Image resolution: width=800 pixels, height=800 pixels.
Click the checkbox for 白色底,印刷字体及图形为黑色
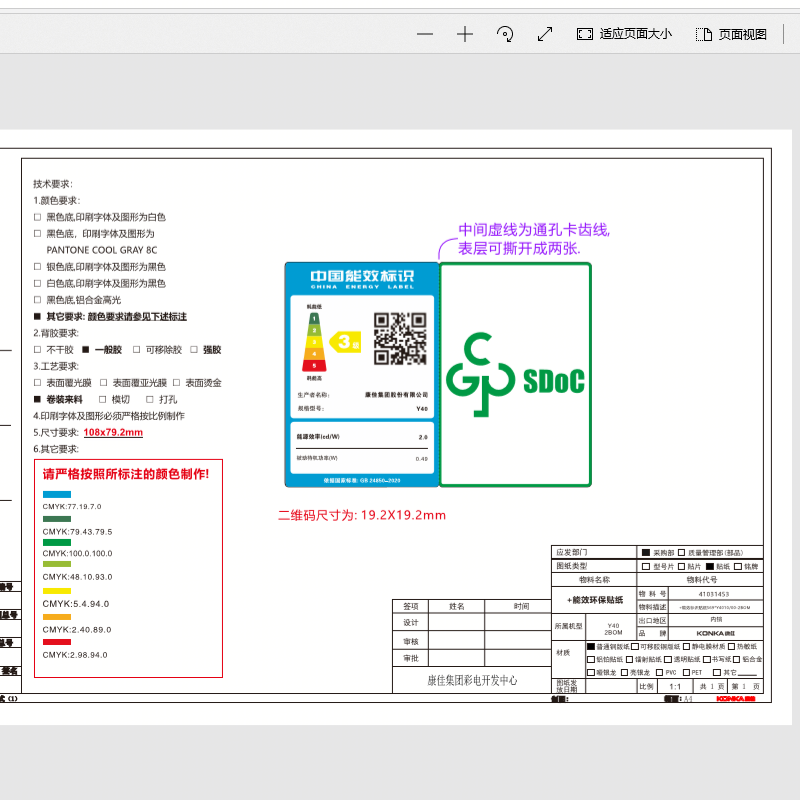point(37,283)
